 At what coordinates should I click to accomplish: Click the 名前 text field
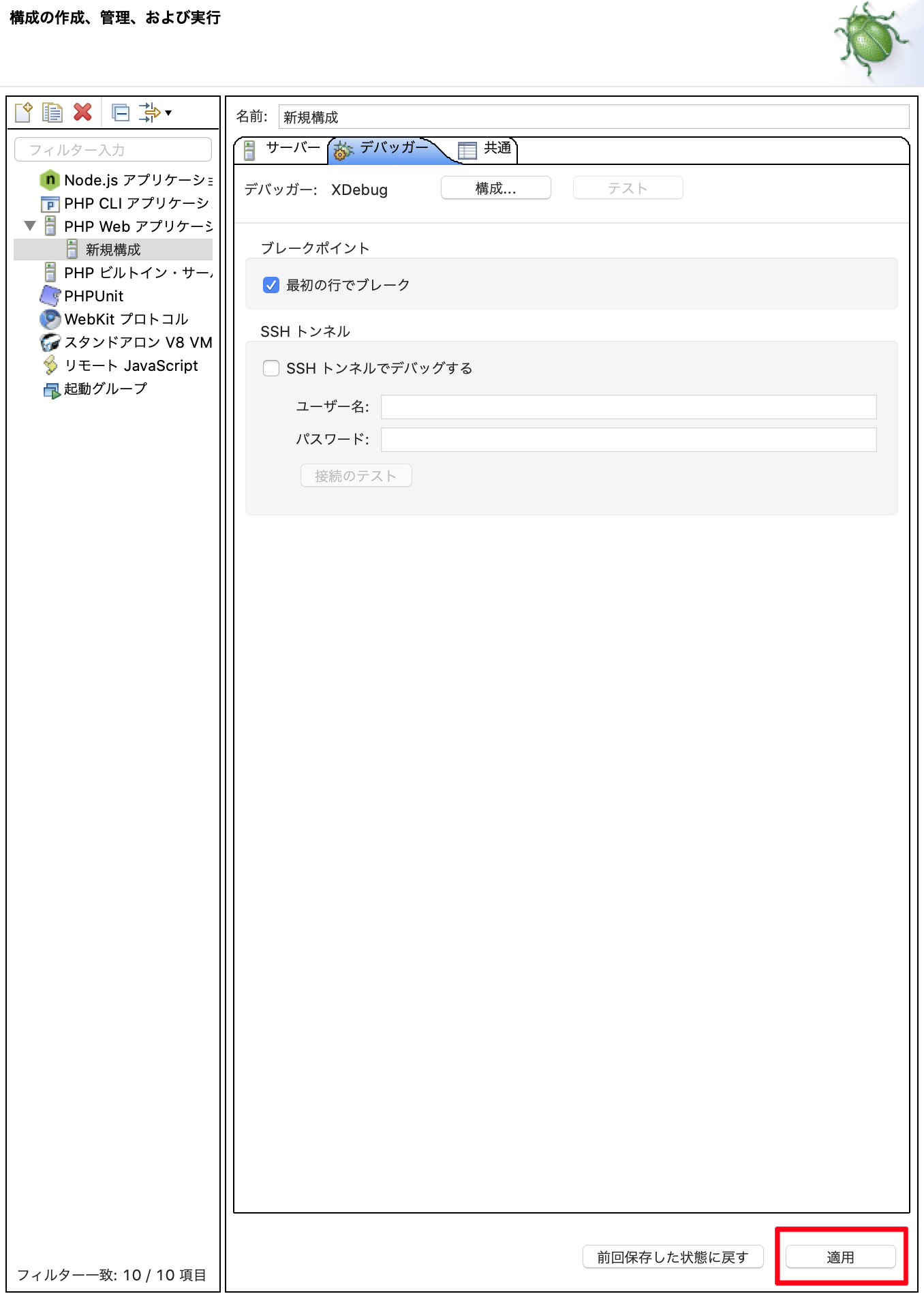tap(594, 117)
